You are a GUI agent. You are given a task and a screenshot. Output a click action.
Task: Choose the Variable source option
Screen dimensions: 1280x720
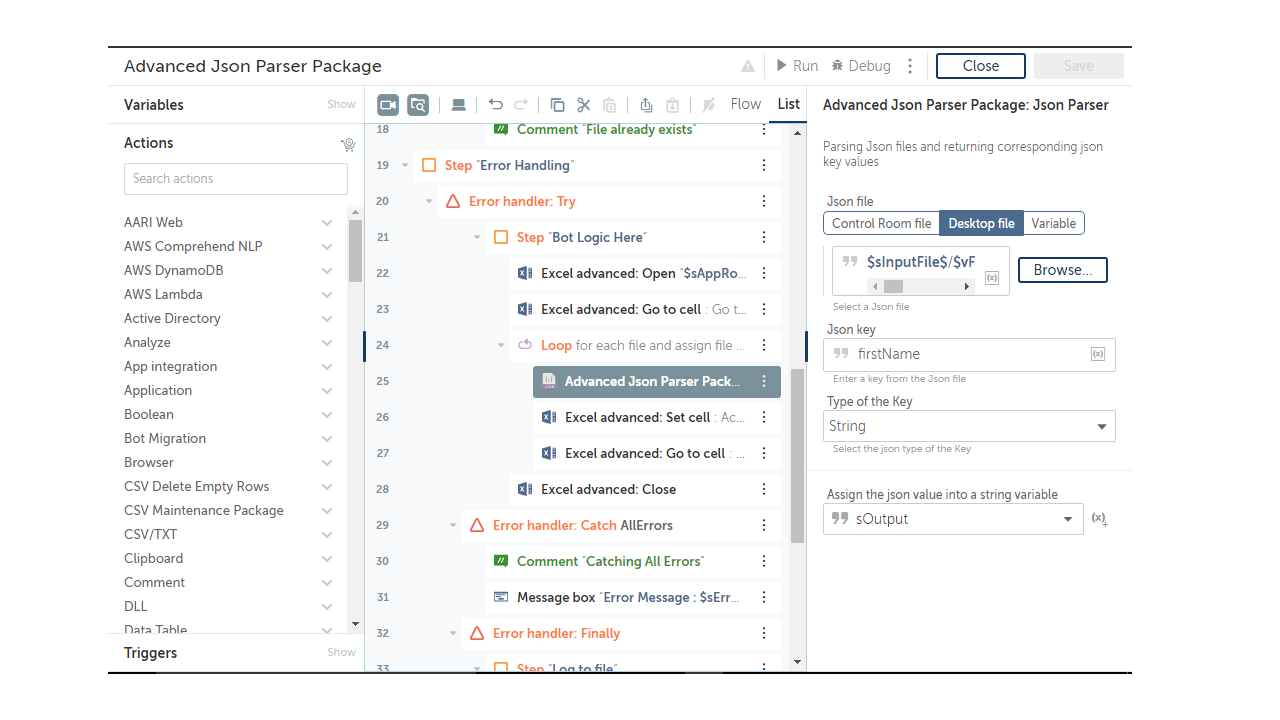point(1053,223)
